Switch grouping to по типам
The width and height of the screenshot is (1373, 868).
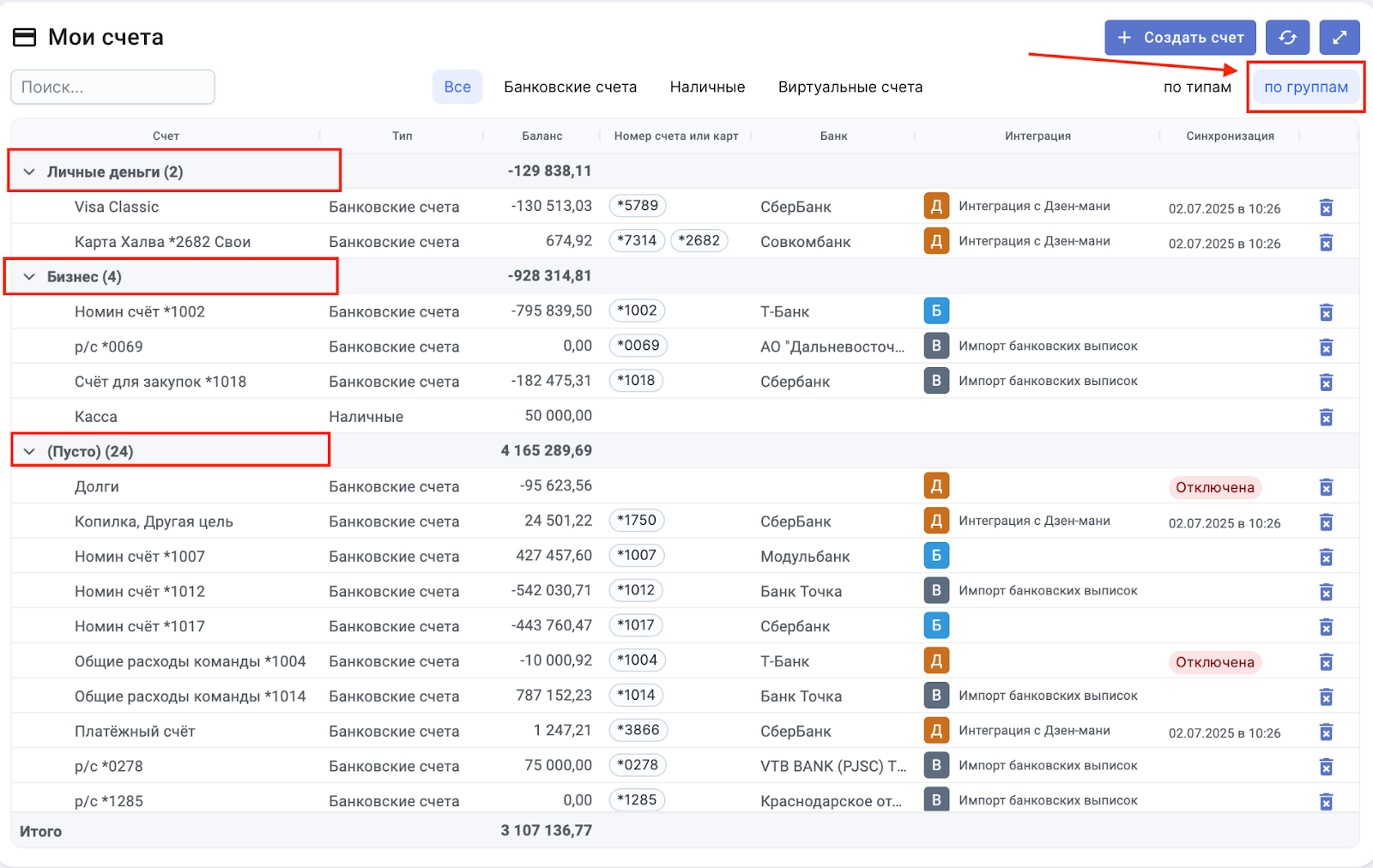1197,87
